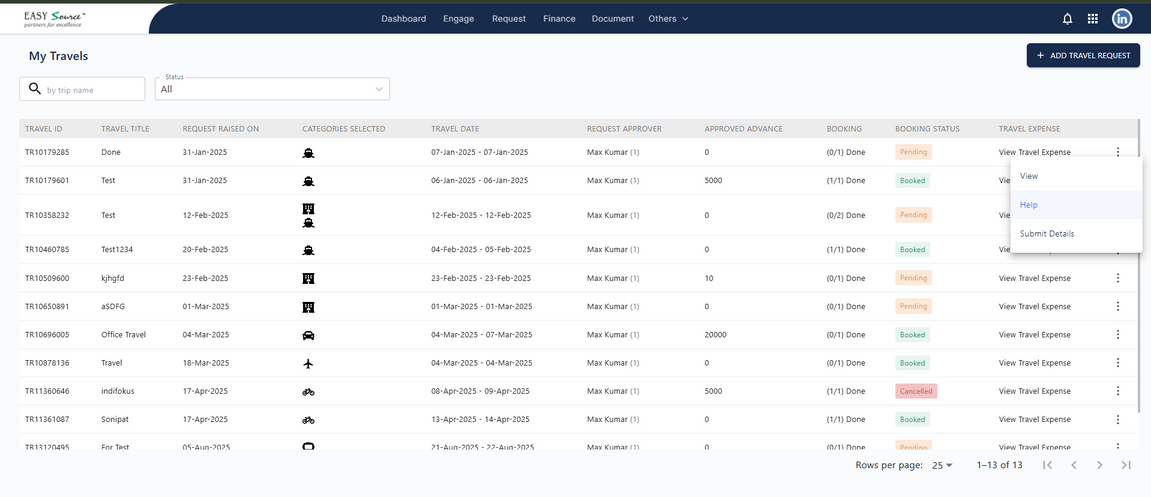This screenshot has height=497, width=1151.
Task: Click the next page arrow
Action: [x=1100, y=465]
